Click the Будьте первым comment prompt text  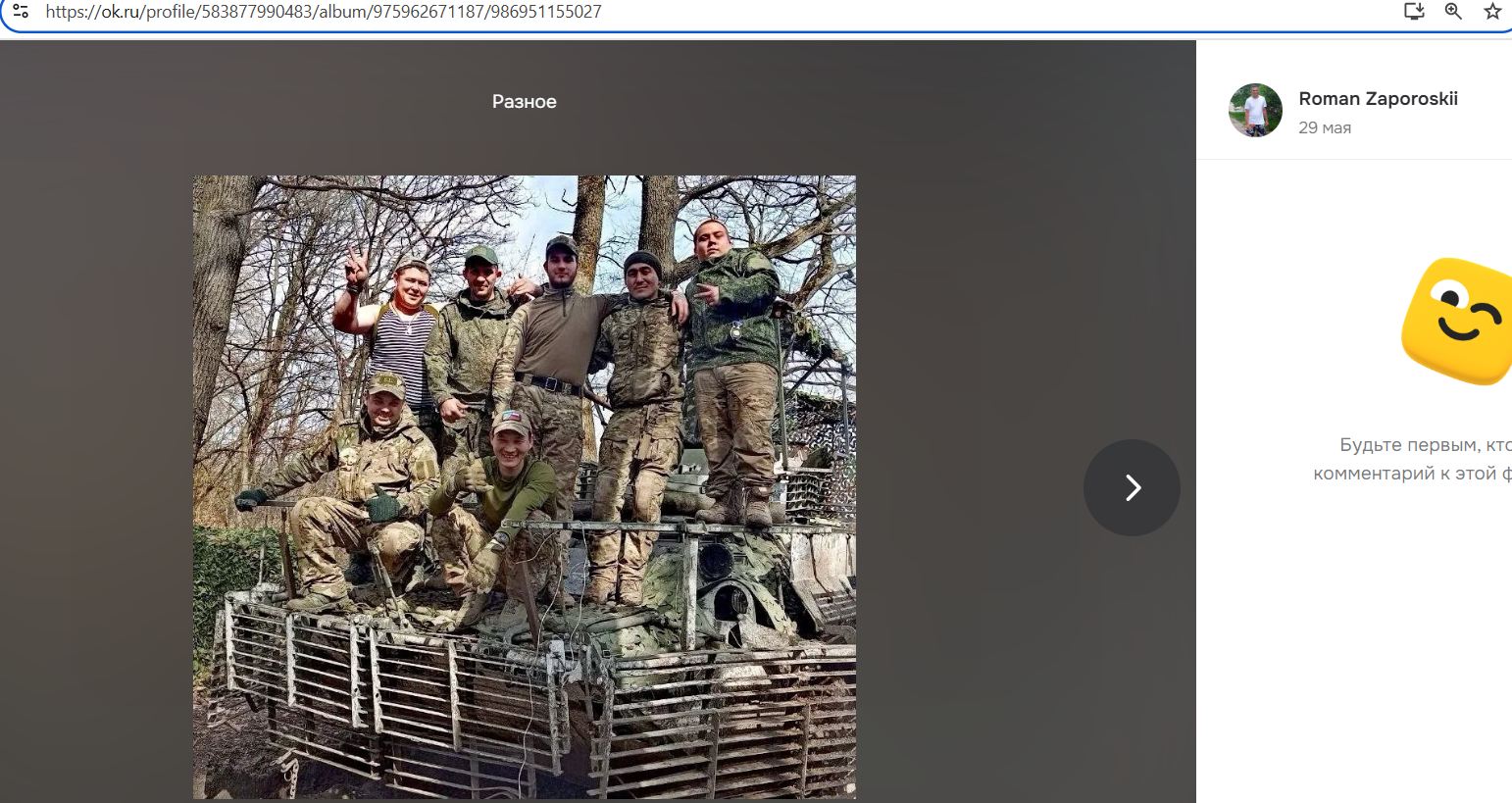click(x=1425, y=445)
